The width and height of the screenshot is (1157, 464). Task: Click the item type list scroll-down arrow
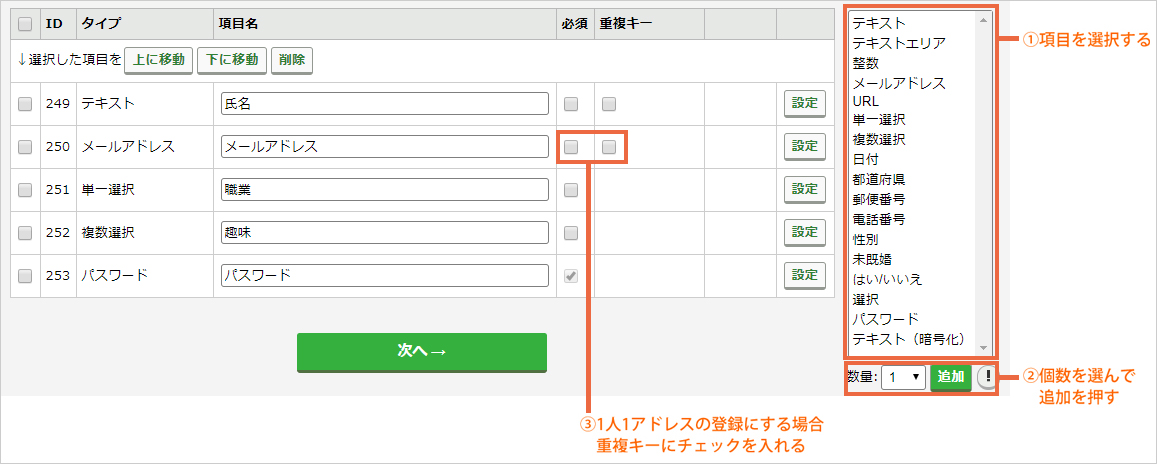pyautogui.click(x=983, y=346)
